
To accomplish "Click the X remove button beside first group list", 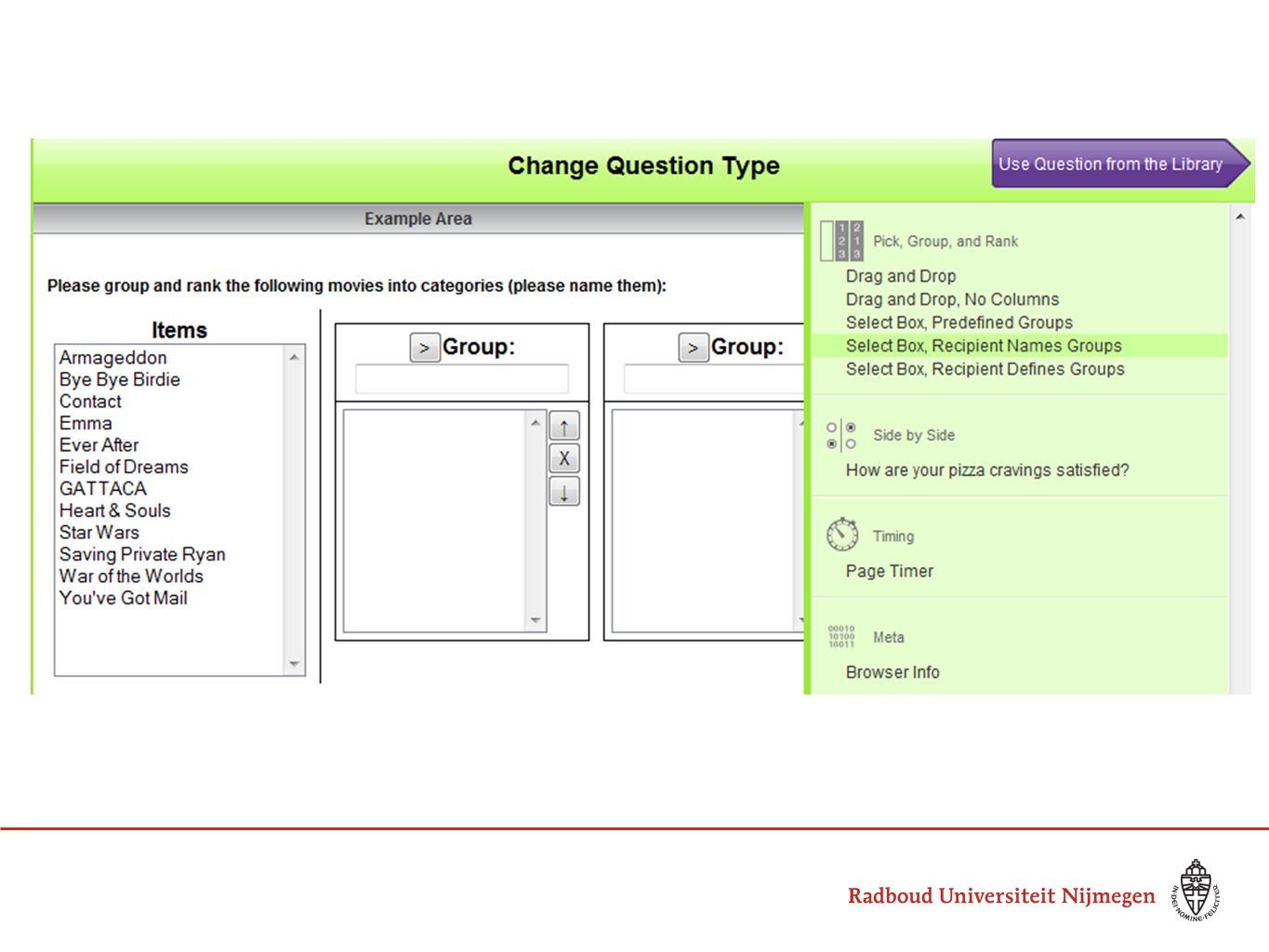I will pos(564,458).
